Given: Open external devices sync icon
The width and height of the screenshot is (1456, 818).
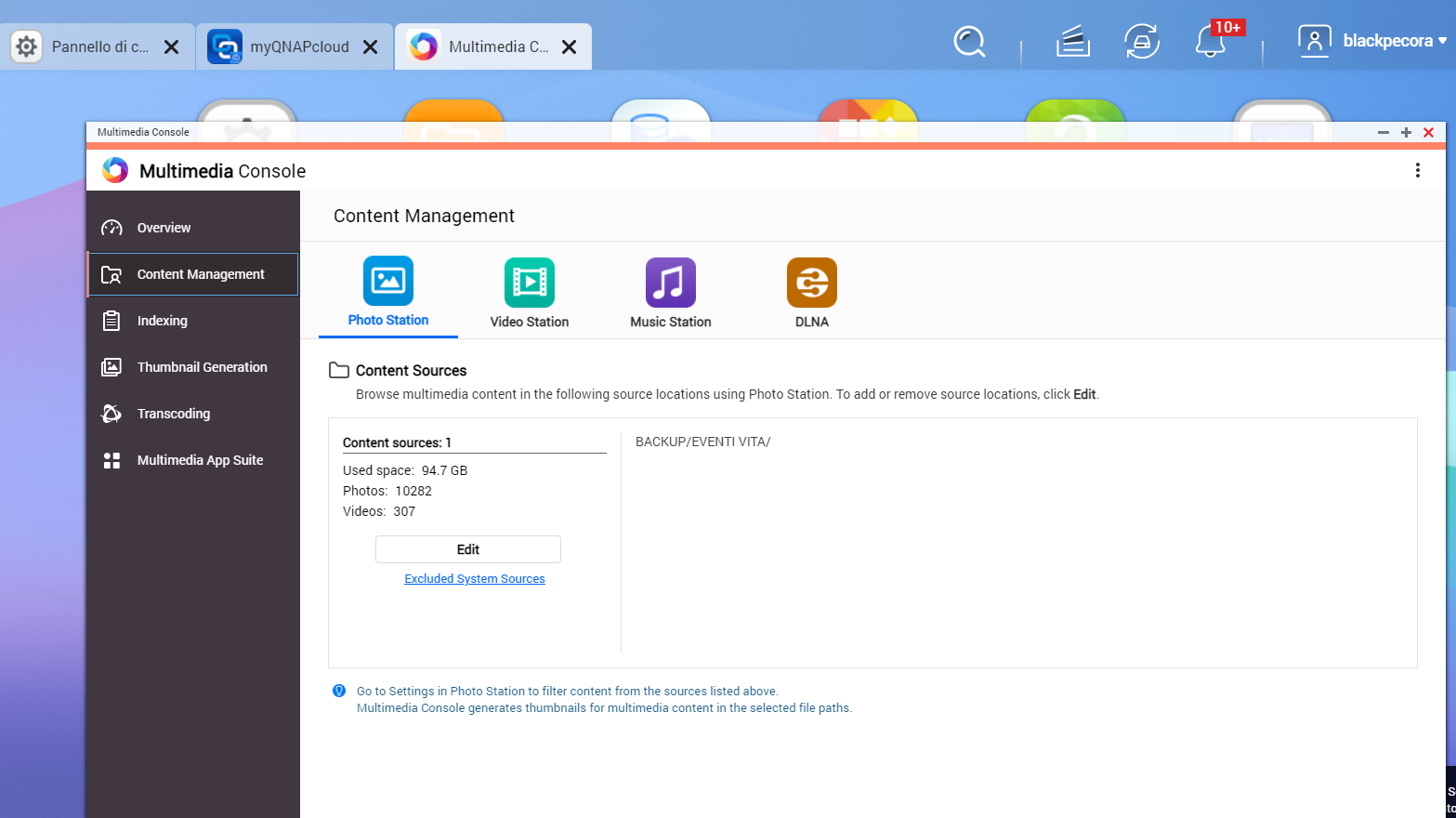Looking at the screenshot, I should coord(1141,42).
